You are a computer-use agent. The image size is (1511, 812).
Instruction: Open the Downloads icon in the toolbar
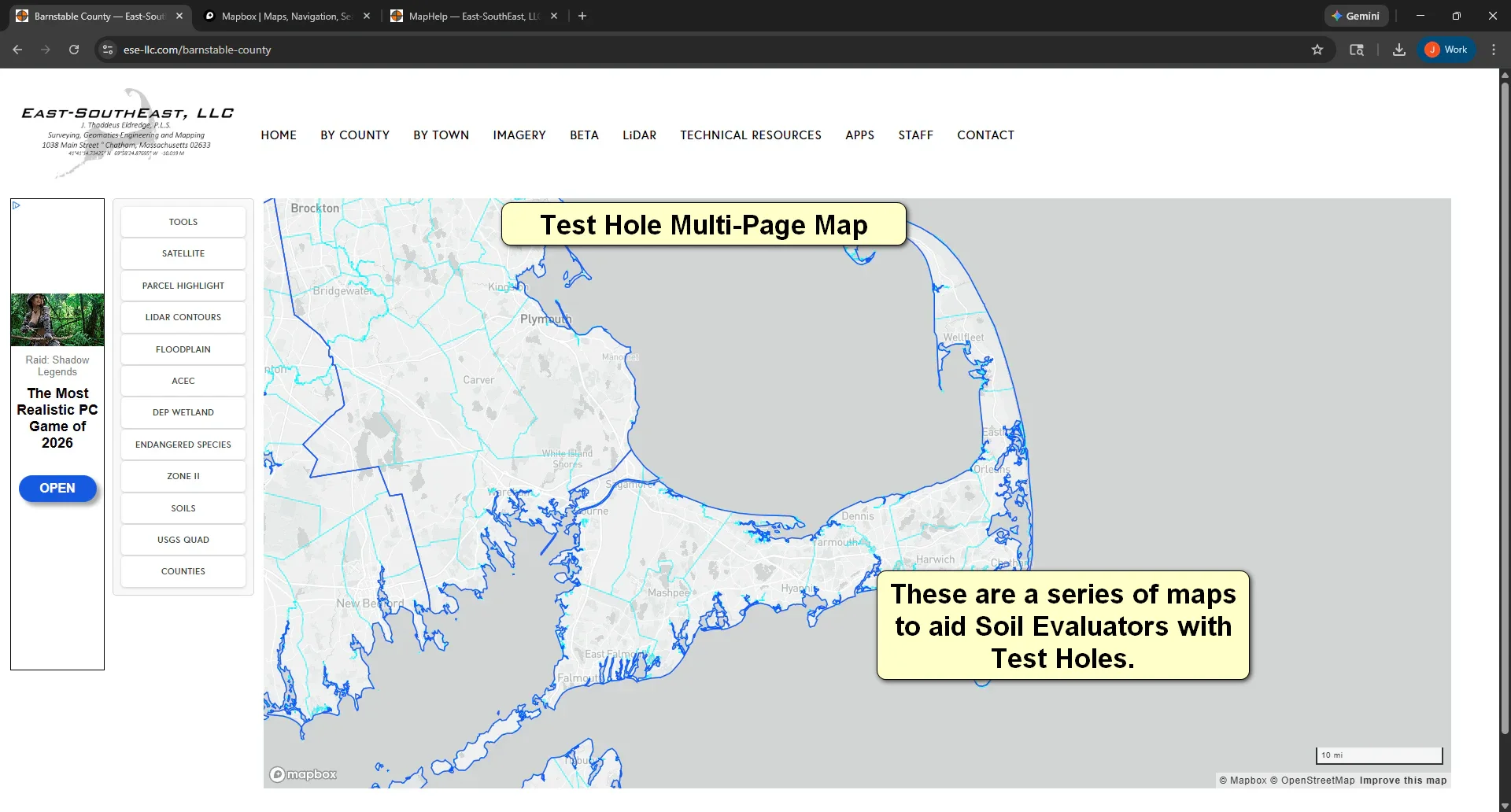click(x=1398, y=50)
